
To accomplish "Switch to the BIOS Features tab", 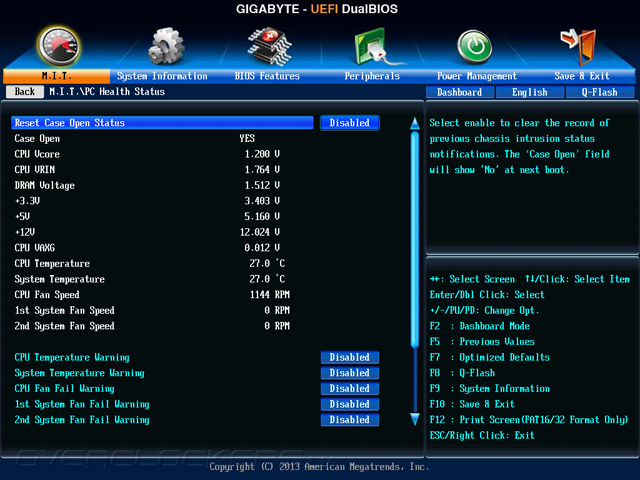I will tap(267, 76).
